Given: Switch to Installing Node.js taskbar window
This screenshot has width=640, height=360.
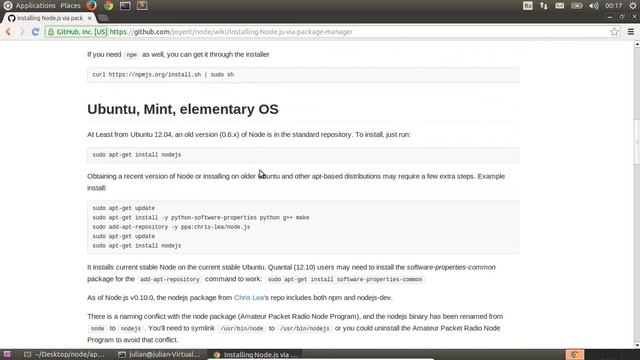Looking at the screenshot, I should point(256,354).
